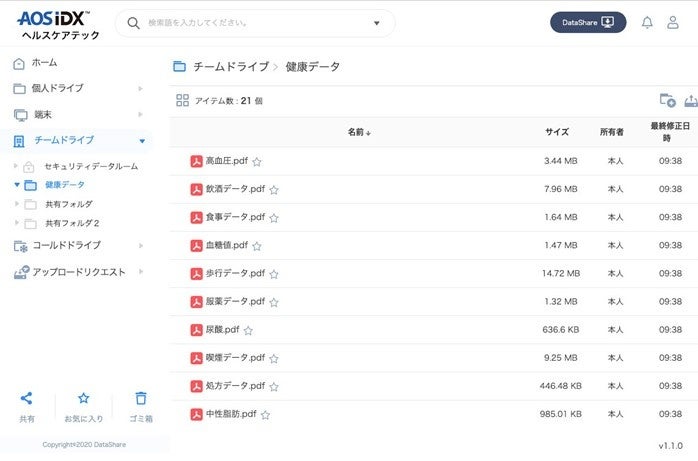This screenshot has width=698, height=461.
Task: Expand the 共有フォルダ tree arrow
Action: click(16, 204)
